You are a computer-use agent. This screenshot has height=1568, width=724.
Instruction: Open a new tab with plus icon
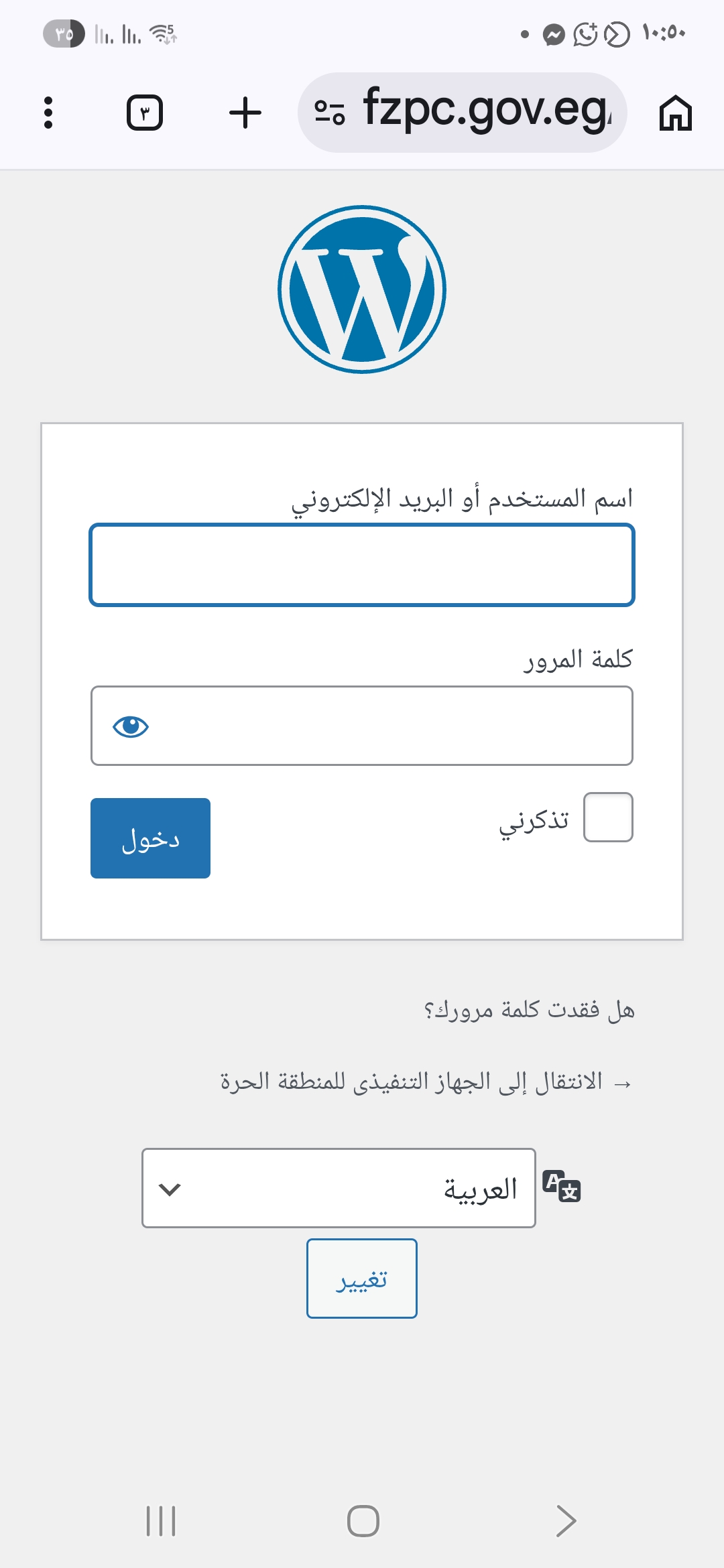[245, 113]
